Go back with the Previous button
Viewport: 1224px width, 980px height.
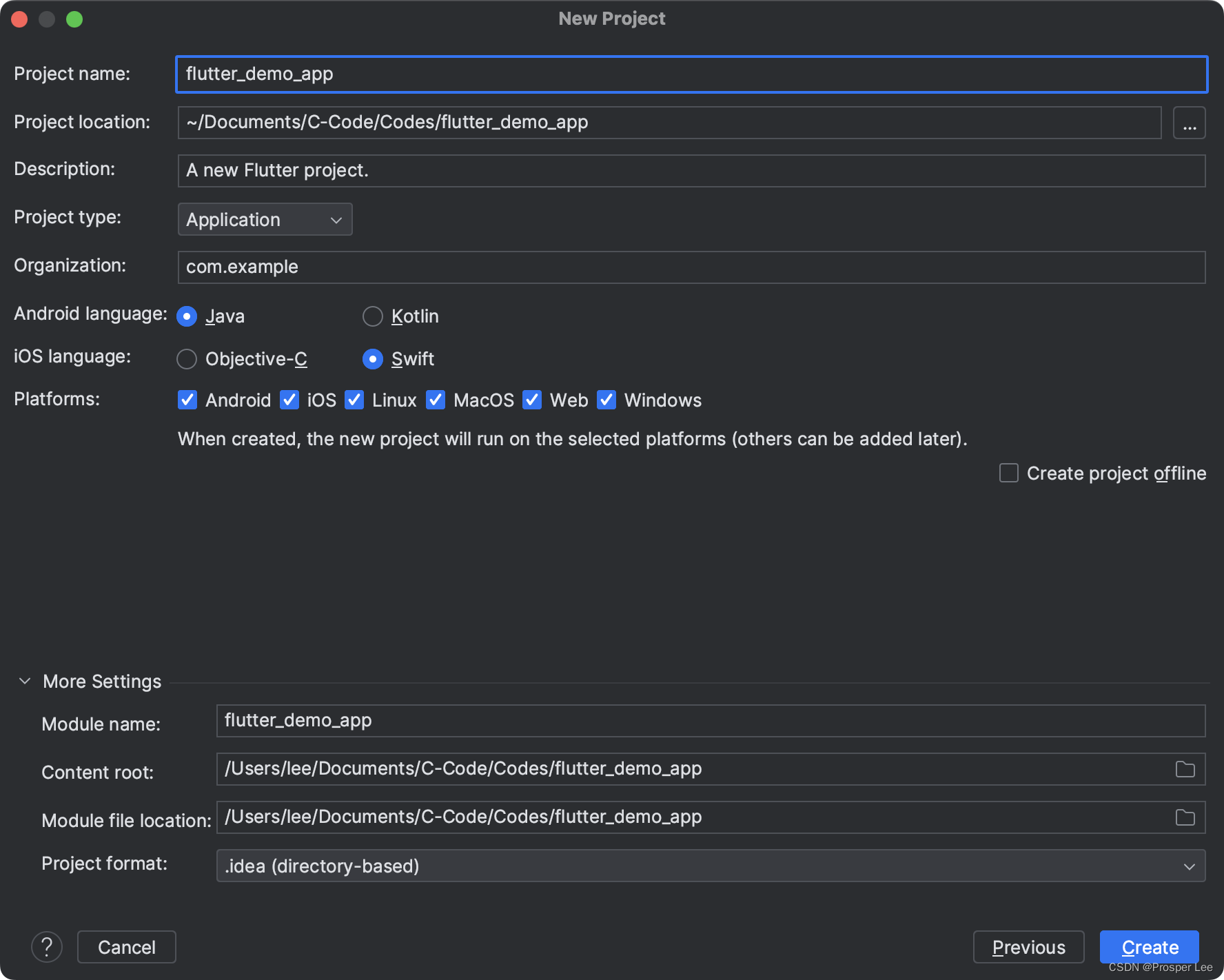pos(1028,947)
